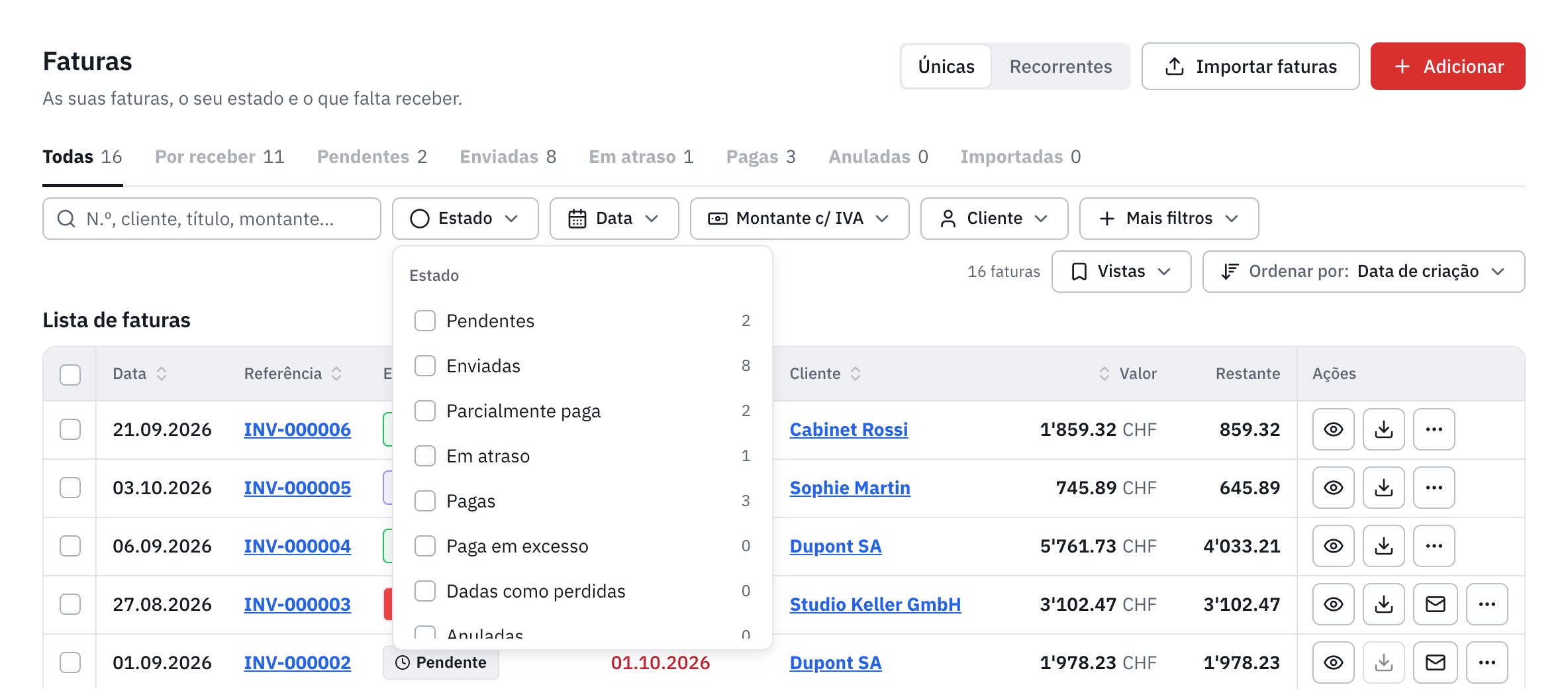The height and width of the screenshot is (689, 1568).
Task: Switch to Por receber tab
Action: point(220,157)
